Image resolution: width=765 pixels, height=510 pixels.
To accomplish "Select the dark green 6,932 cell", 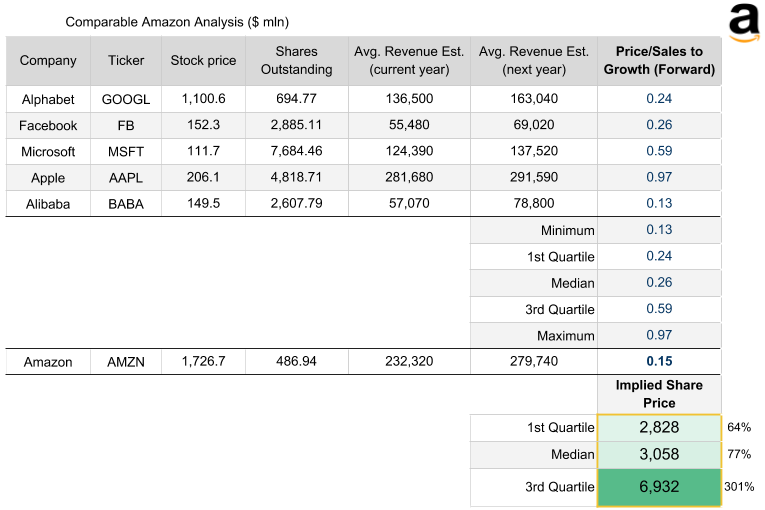I will pos(659,487).
